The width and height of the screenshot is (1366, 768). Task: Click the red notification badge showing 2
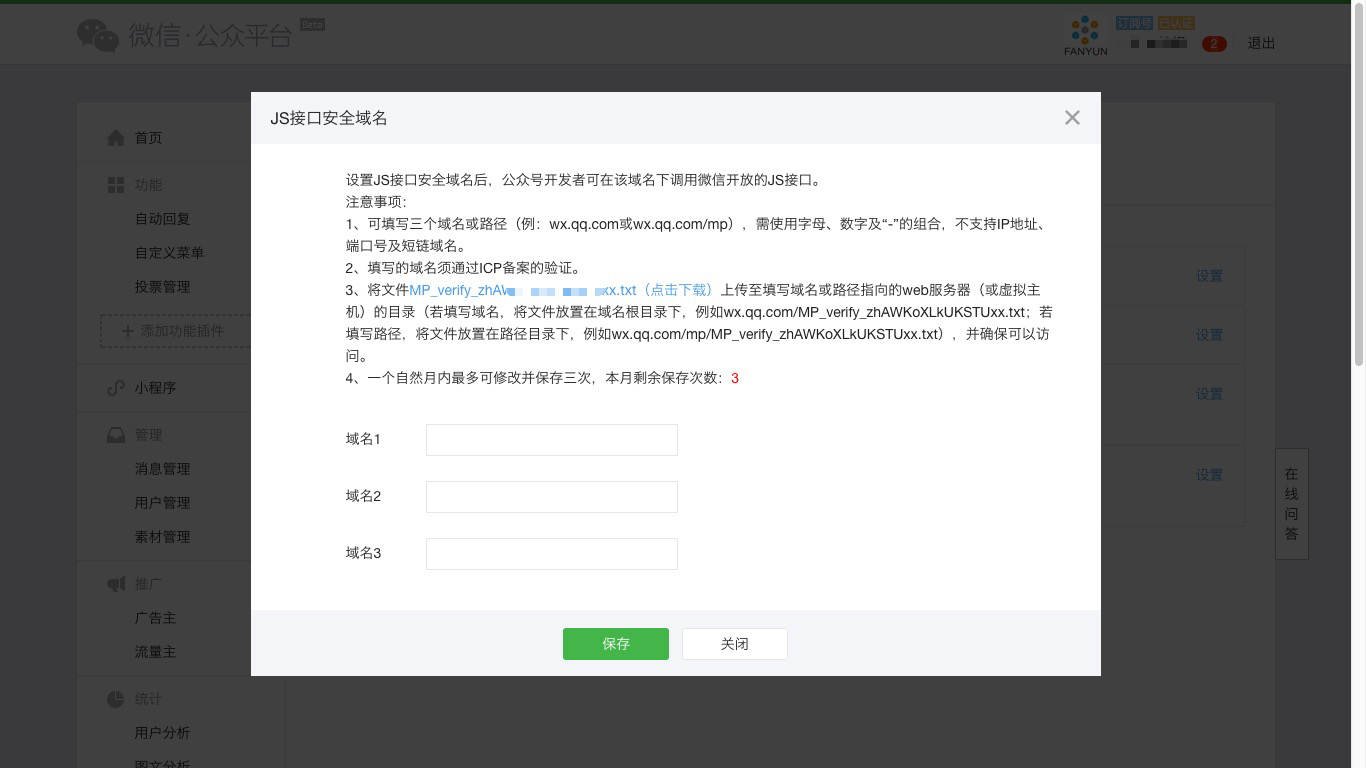pyautogui.click(x=1214, y=44)
